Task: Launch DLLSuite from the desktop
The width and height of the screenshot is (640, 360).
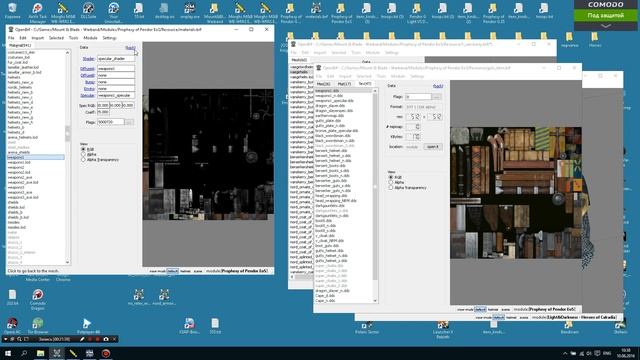Action: 88,11
